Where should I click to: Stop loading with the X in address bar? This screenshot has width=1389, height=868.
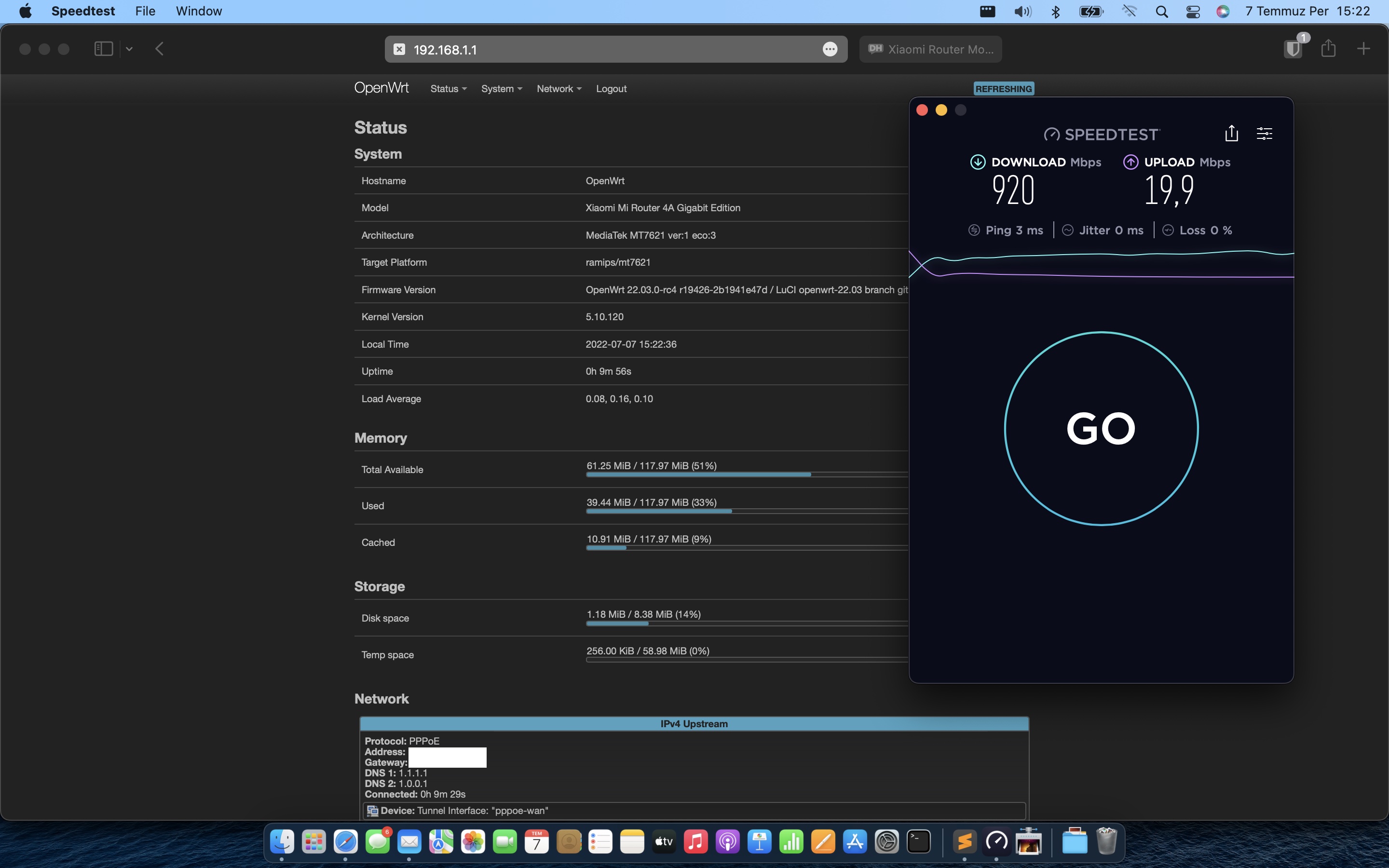click(x=399, y=49)
